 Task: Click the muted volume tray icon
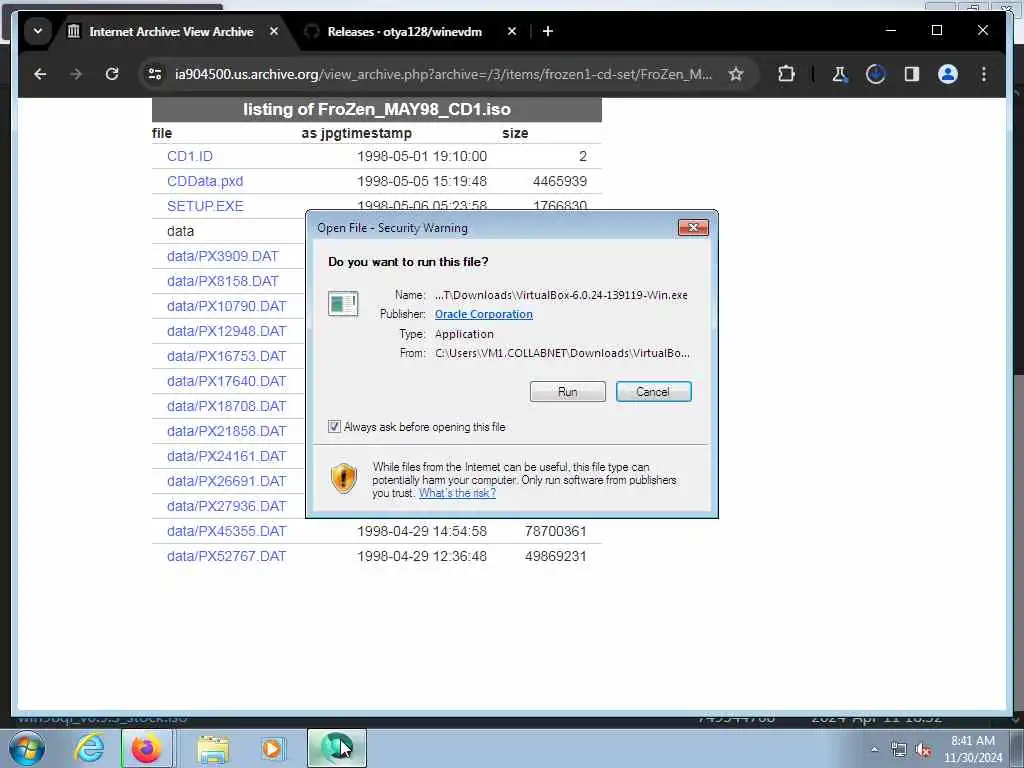[x=923, y=750]
